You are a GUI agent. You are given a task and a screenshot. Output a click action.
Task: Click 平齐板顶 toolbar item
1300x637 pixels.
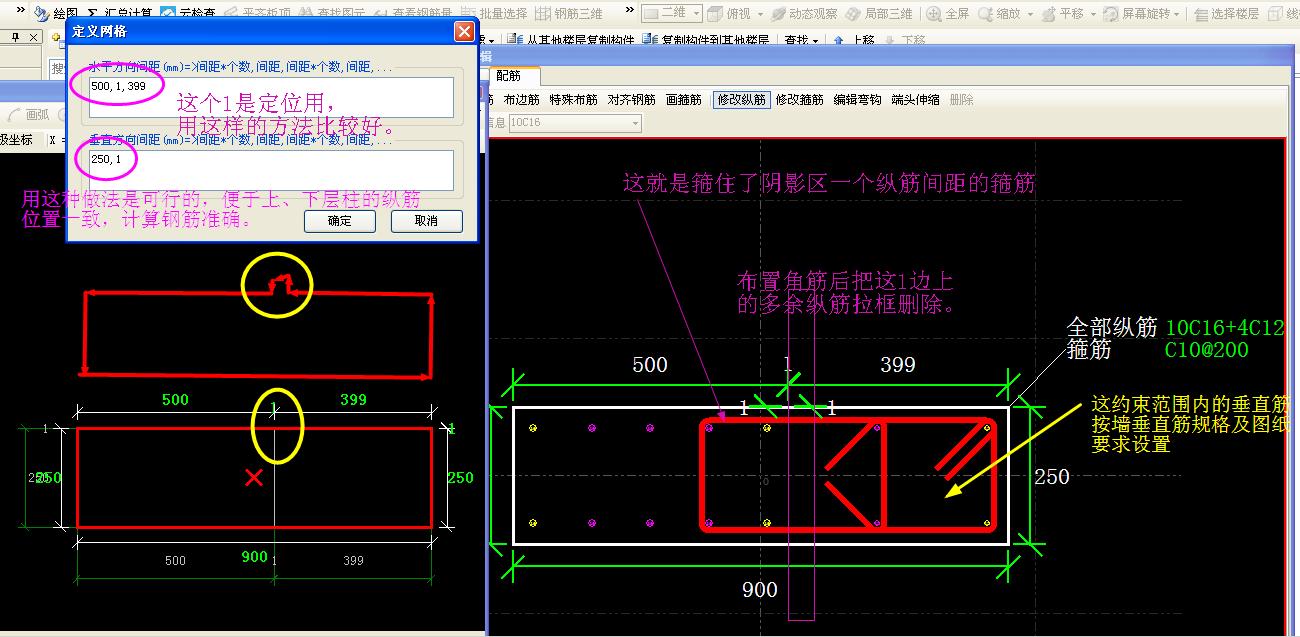coord(255,14)
